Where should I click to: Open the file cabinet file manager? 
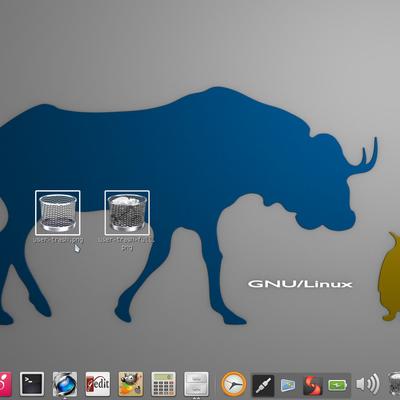coord(196,384)
